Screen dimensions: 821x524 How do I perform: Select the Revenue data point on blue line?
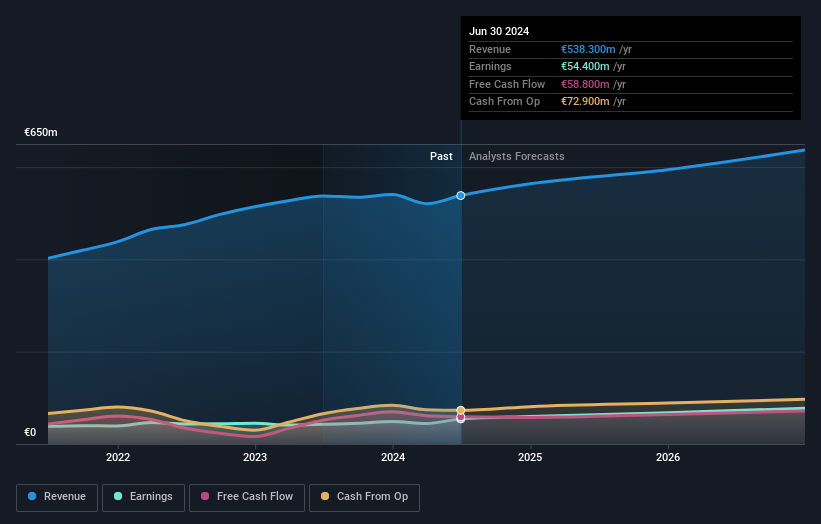(x=460, y=195)
